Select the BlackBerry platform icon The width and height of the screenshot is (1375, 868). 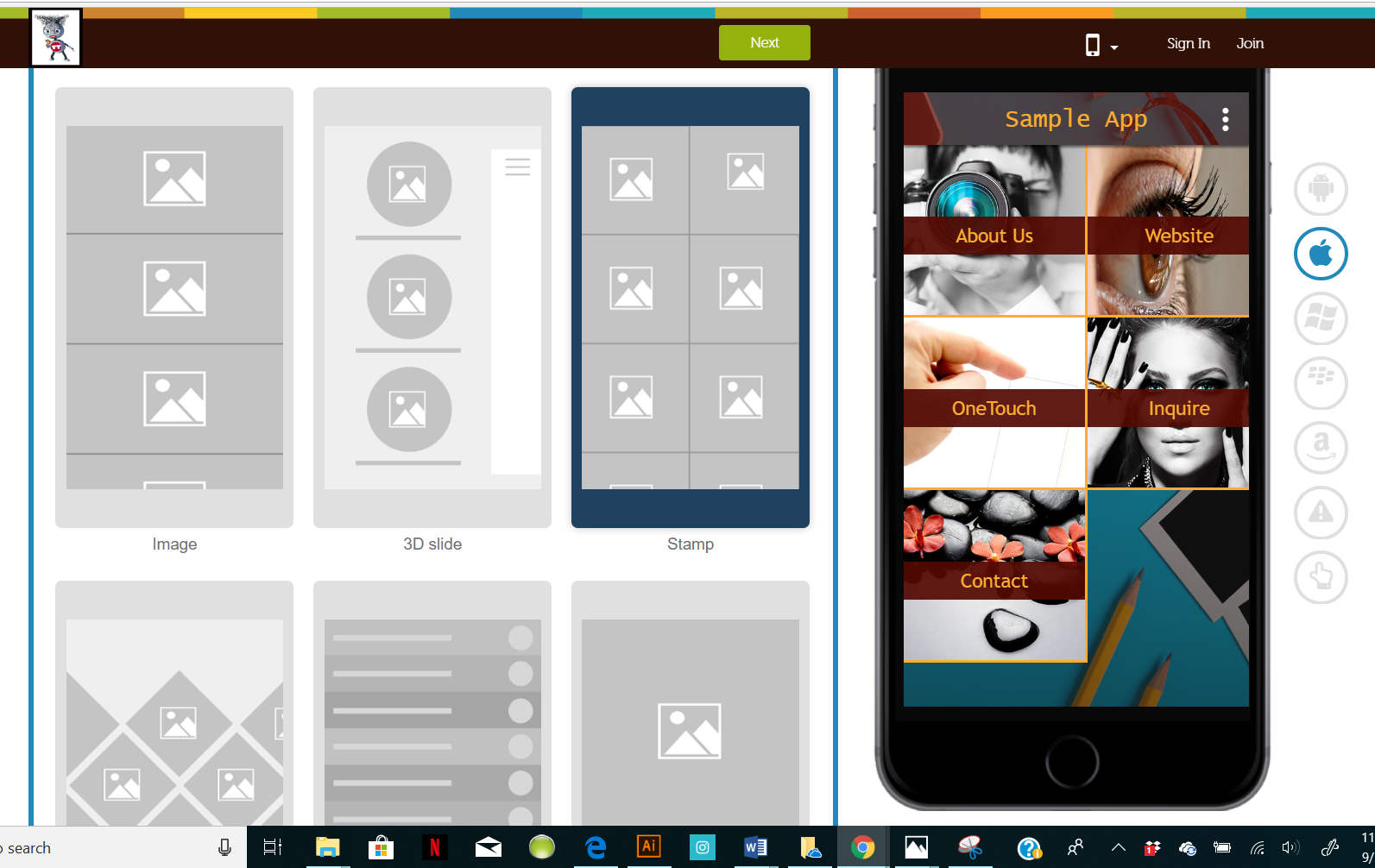1320,382
